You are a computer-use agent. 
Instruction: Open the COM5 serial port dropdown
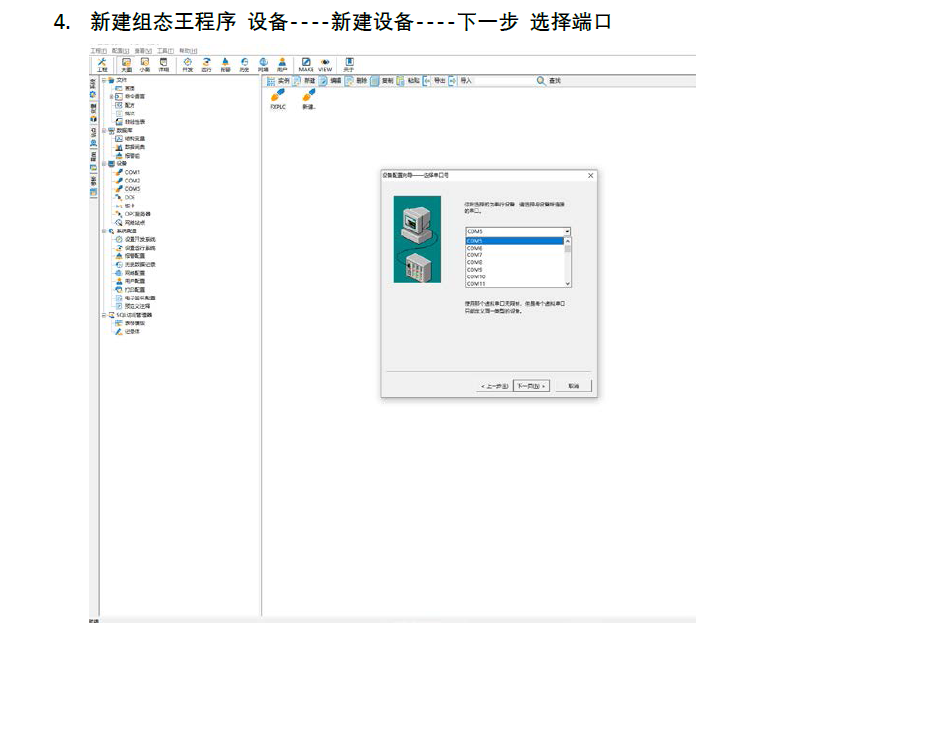(x=567, y=231)
